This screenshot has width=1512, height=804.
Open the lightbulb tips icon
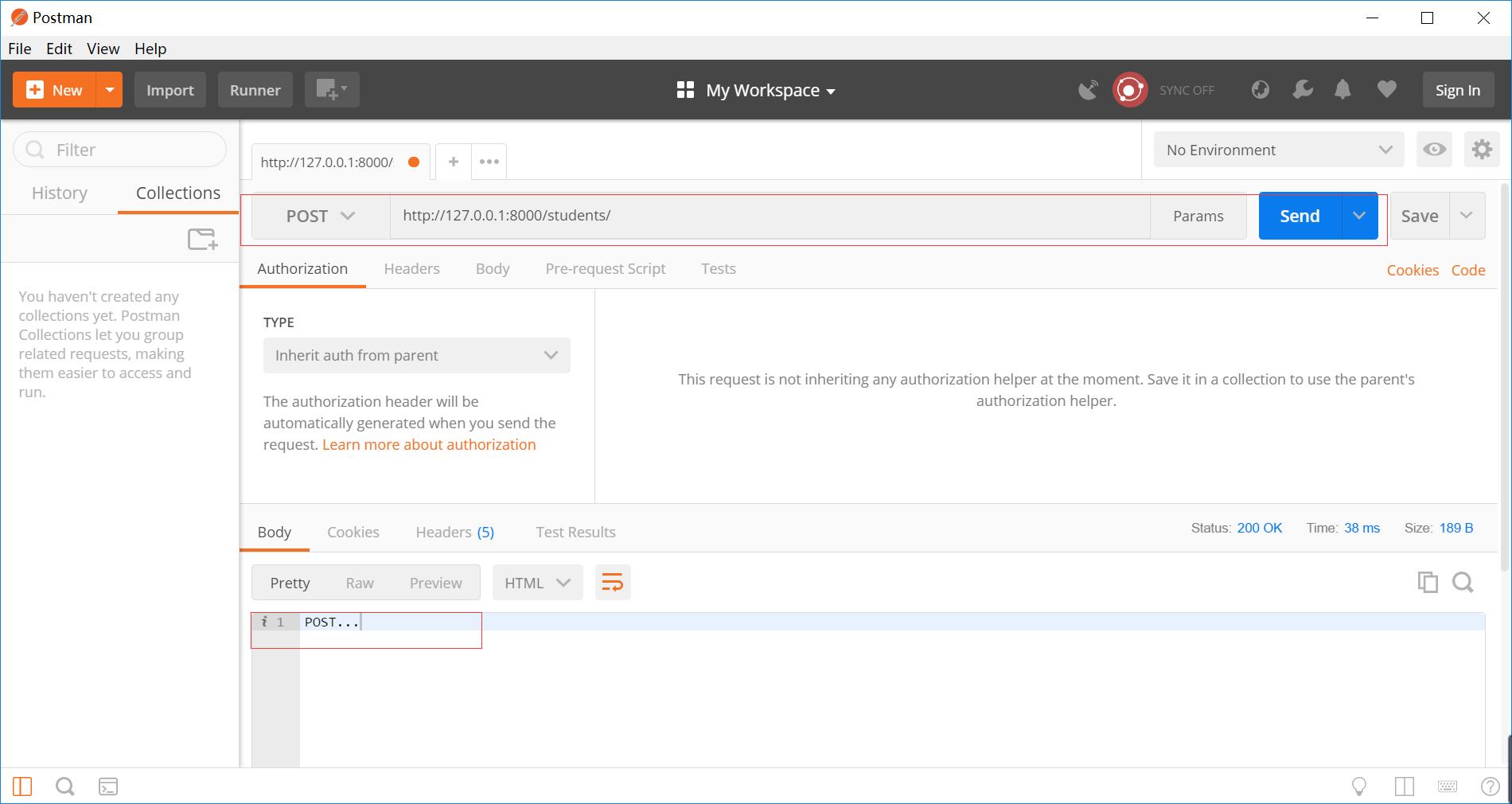[x=1359, y=786]
